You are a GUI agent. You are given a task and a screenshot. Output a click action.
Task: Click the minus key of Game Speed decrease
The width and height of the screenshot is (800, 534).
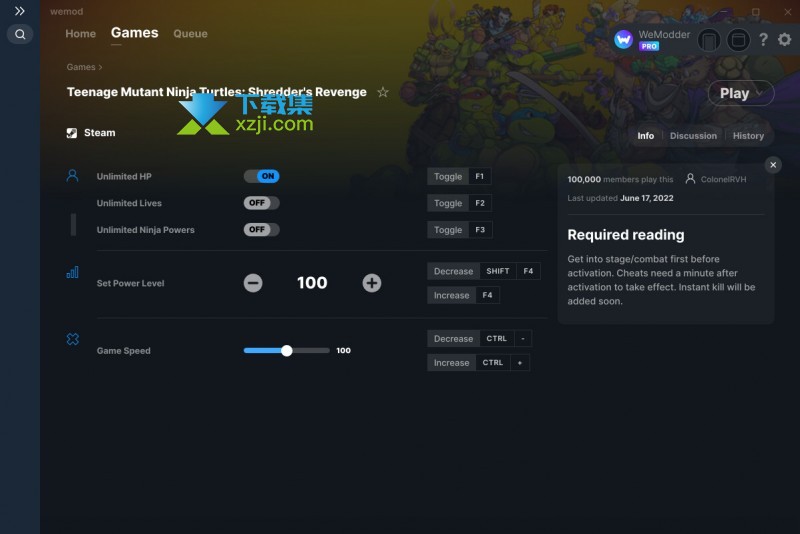tap(523, 339)
